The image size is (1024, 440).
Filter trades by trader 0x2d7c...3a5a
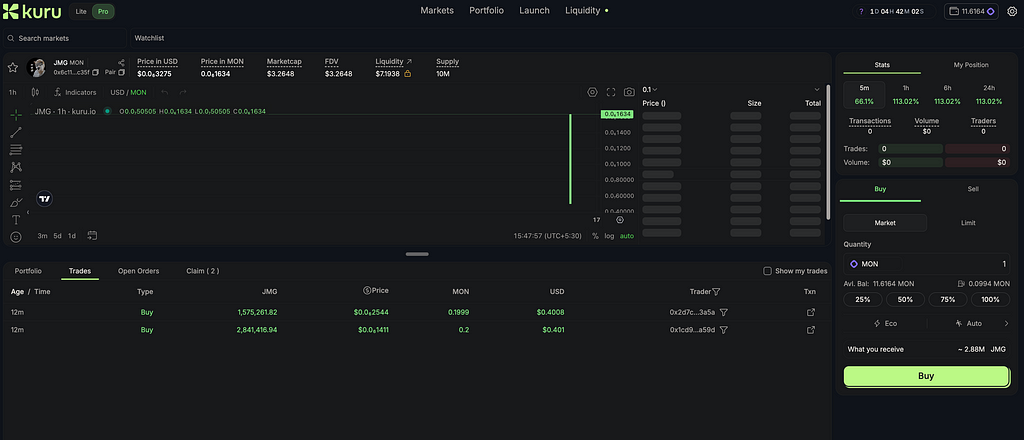(724, 312)
